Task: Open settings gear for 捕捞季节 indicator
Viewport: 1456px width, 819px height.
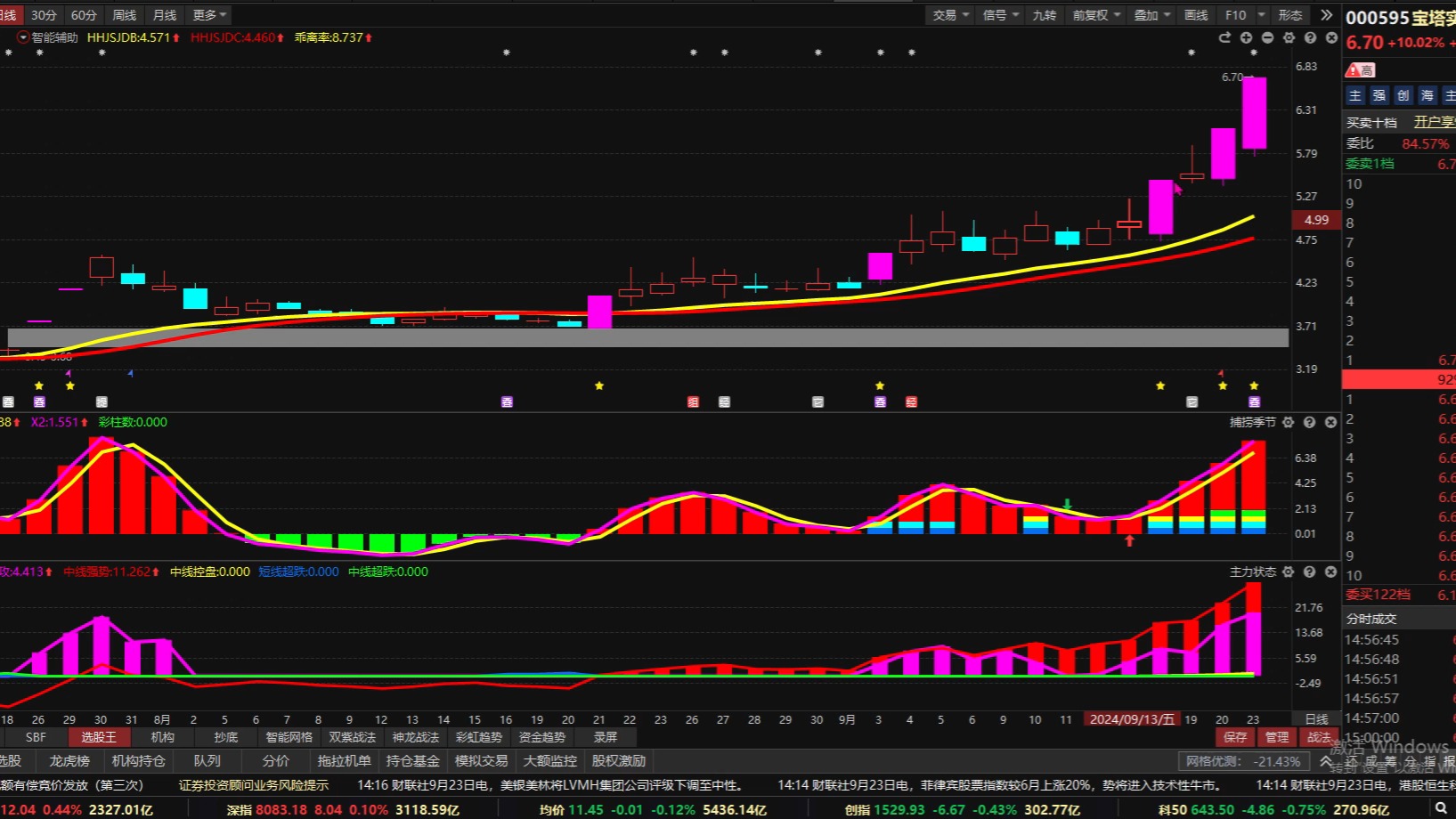Action: click(1288, 422)
